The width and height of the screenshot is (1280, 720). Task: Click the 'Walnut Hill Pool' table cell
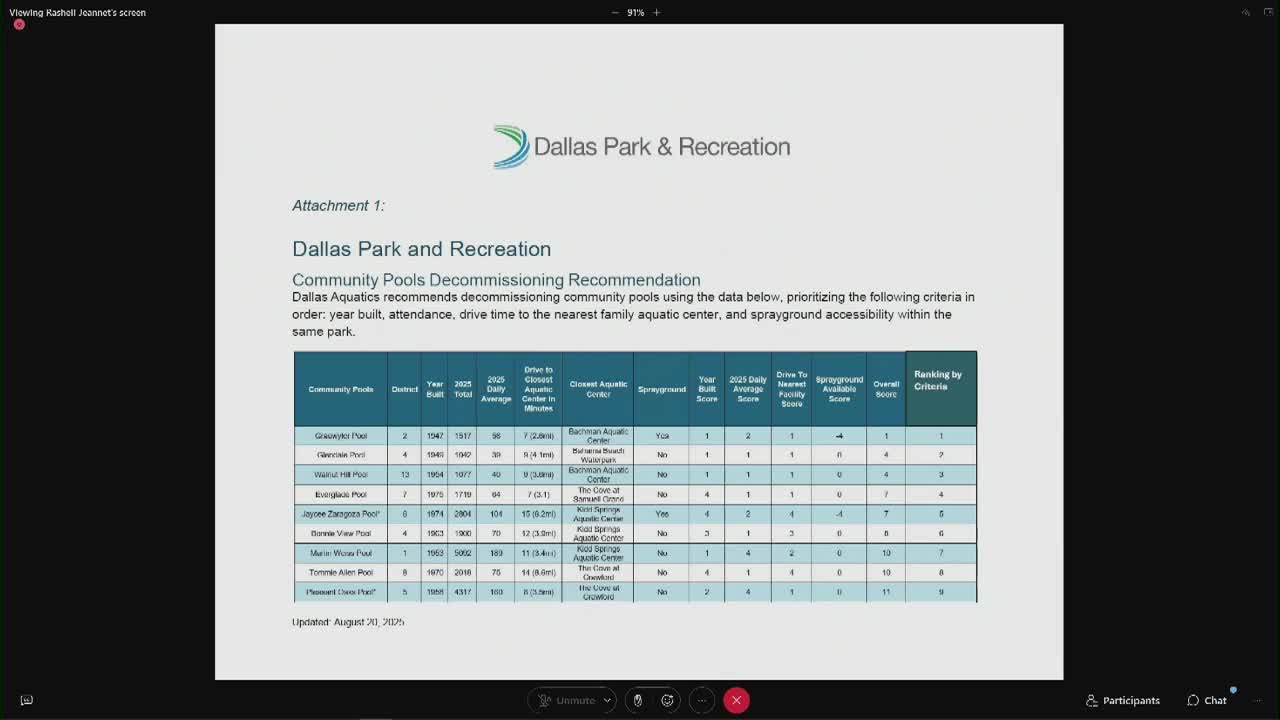tap(341, 475)
